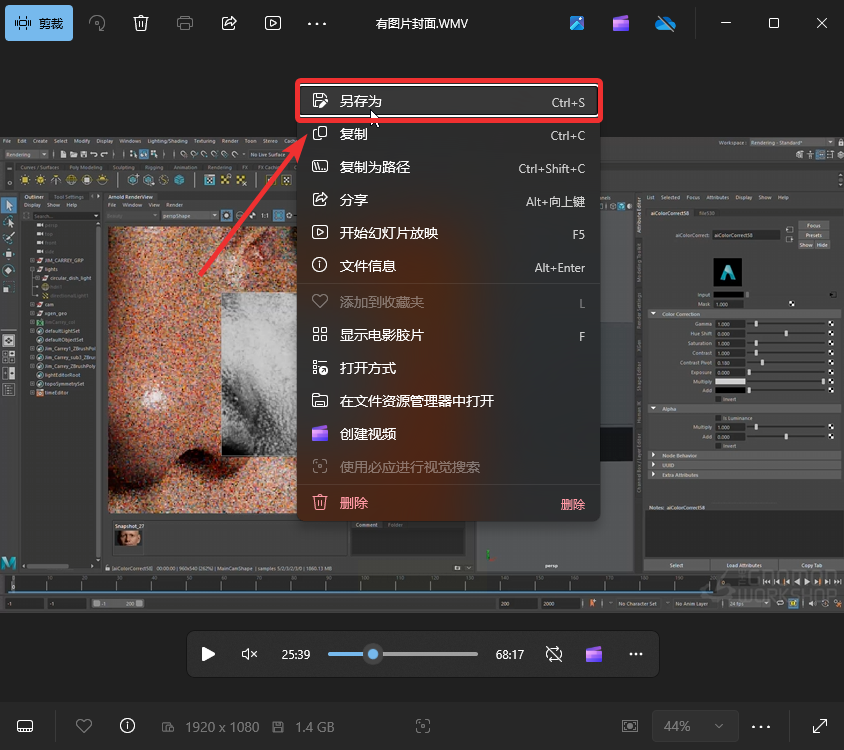844x750 pixels.
Task: Click the Clipchamp icon in the title bar
Action: [x=621, y=23]
